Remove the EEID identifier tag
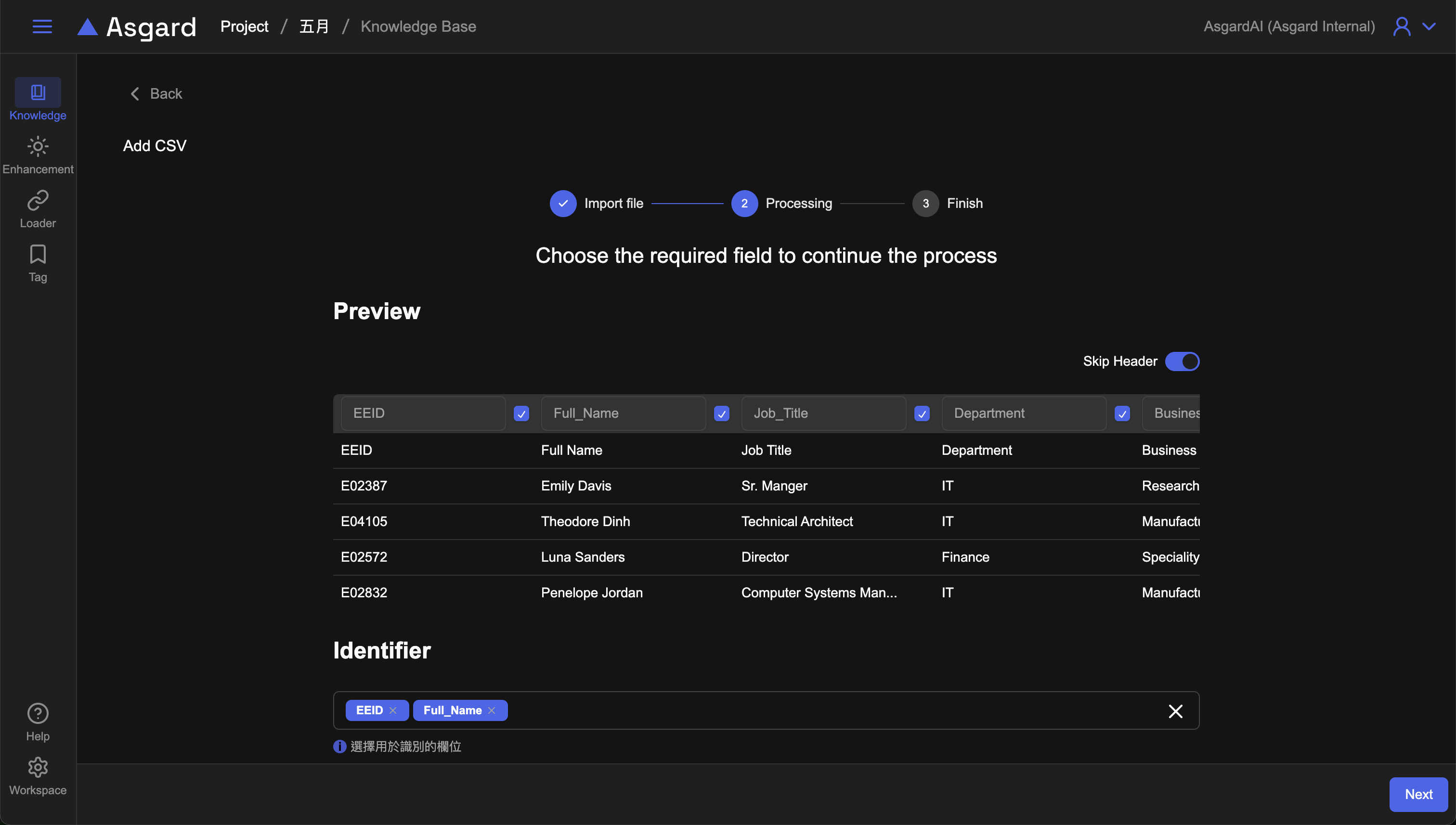The image size is (1456, 825). pos(393,710)
